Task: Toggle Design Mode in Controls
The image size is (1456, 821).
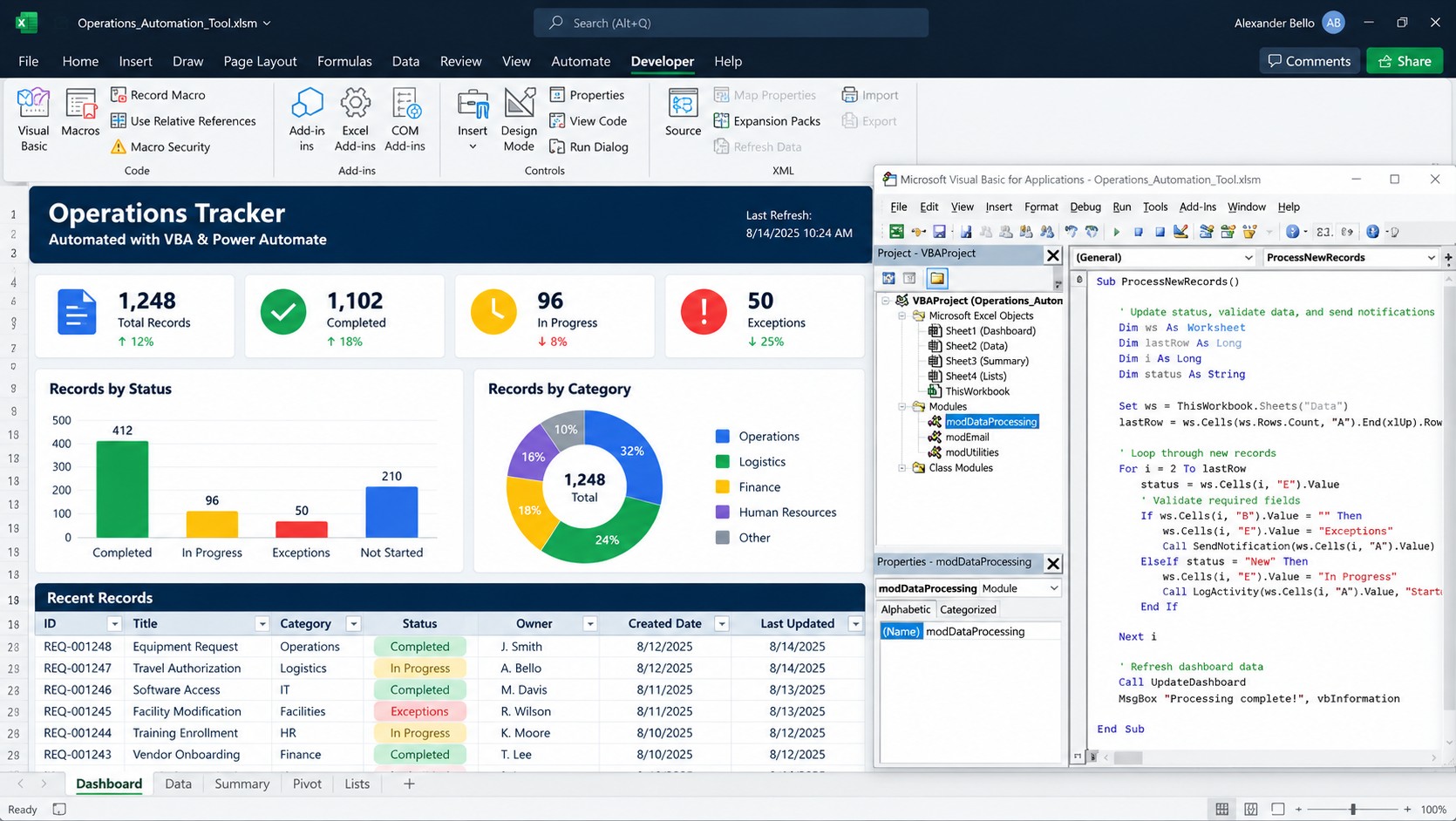Action: 519,120
